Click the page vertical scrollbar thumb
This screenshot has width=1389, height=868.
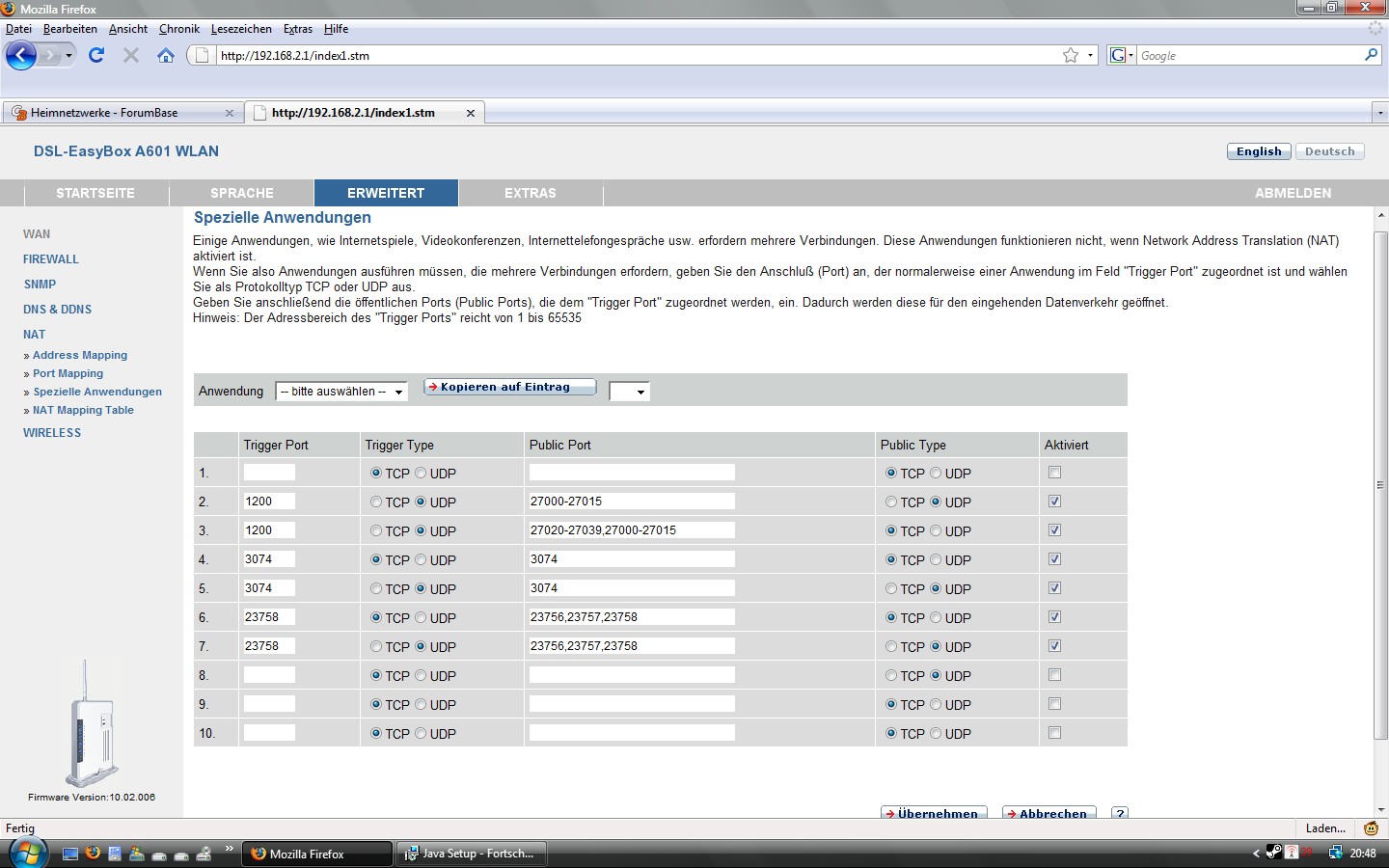click(x=1380, y=485)
